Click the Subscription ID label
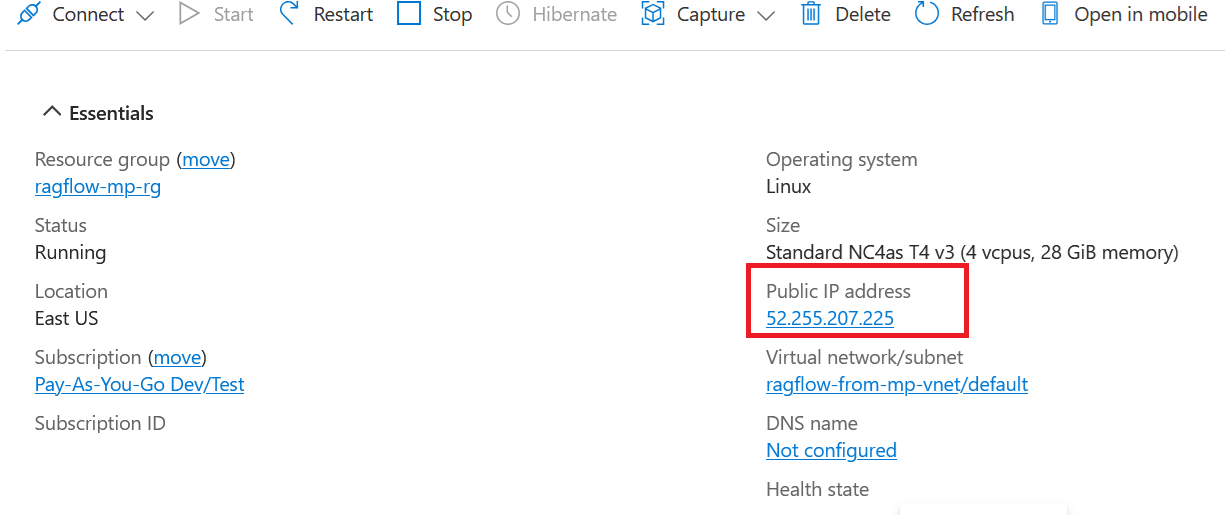The width and height of the screenshot is (1225, 515). [100, 424]
